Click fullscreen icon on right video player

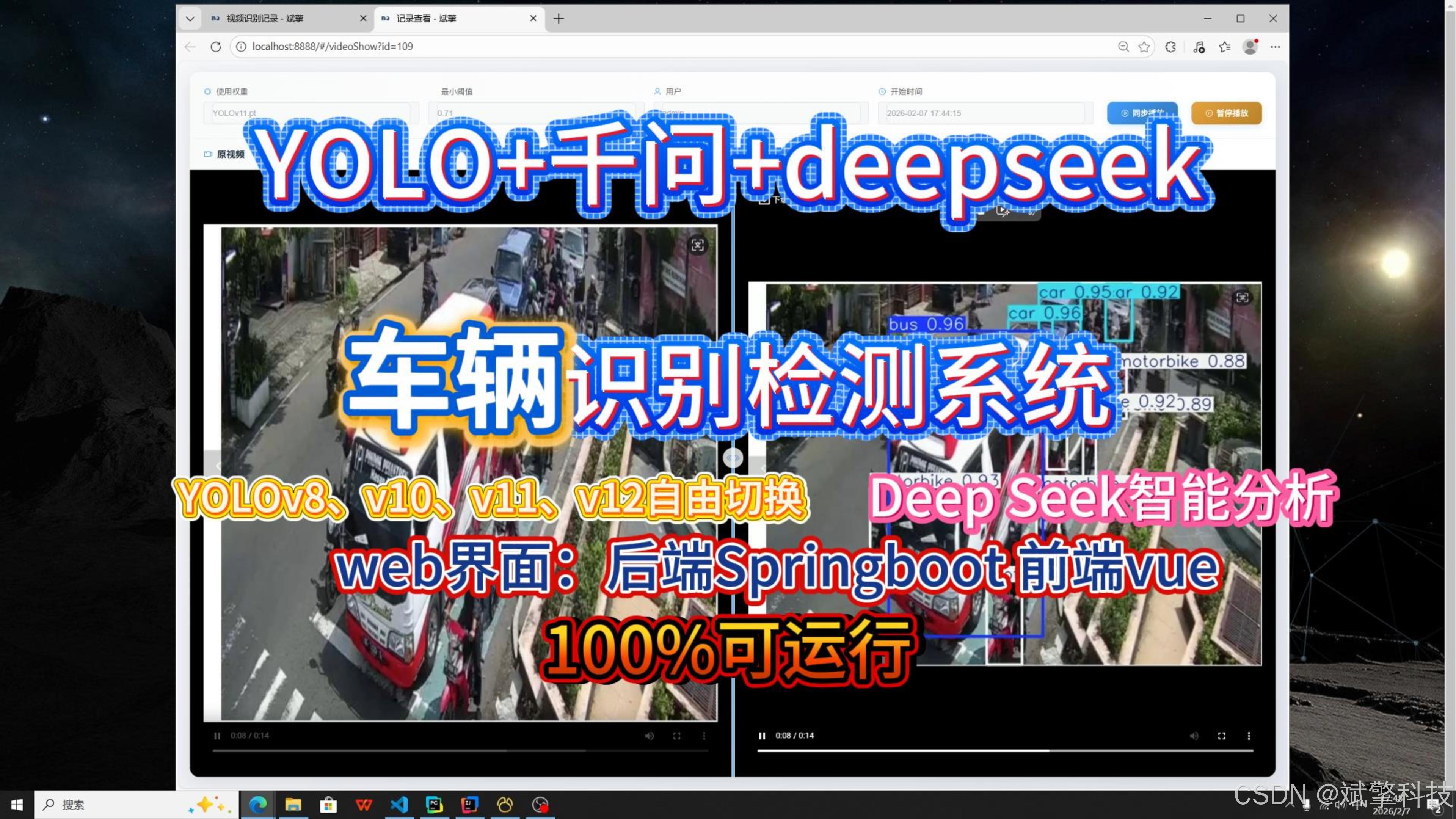click(1221, 735)
